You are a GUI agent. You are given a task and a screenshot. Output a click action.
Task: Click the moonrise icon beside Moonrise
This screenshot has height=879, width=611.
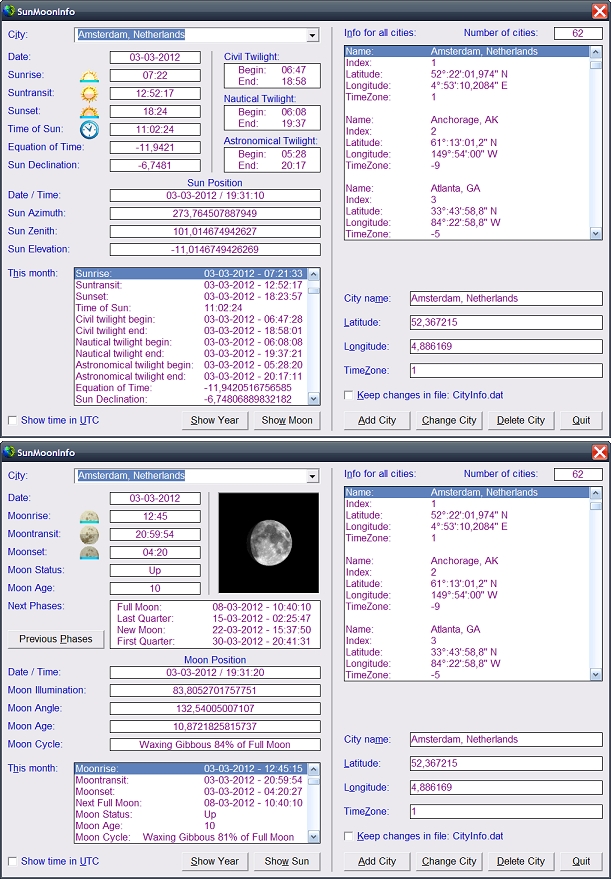pyautogui.click(x=90, y=517)
